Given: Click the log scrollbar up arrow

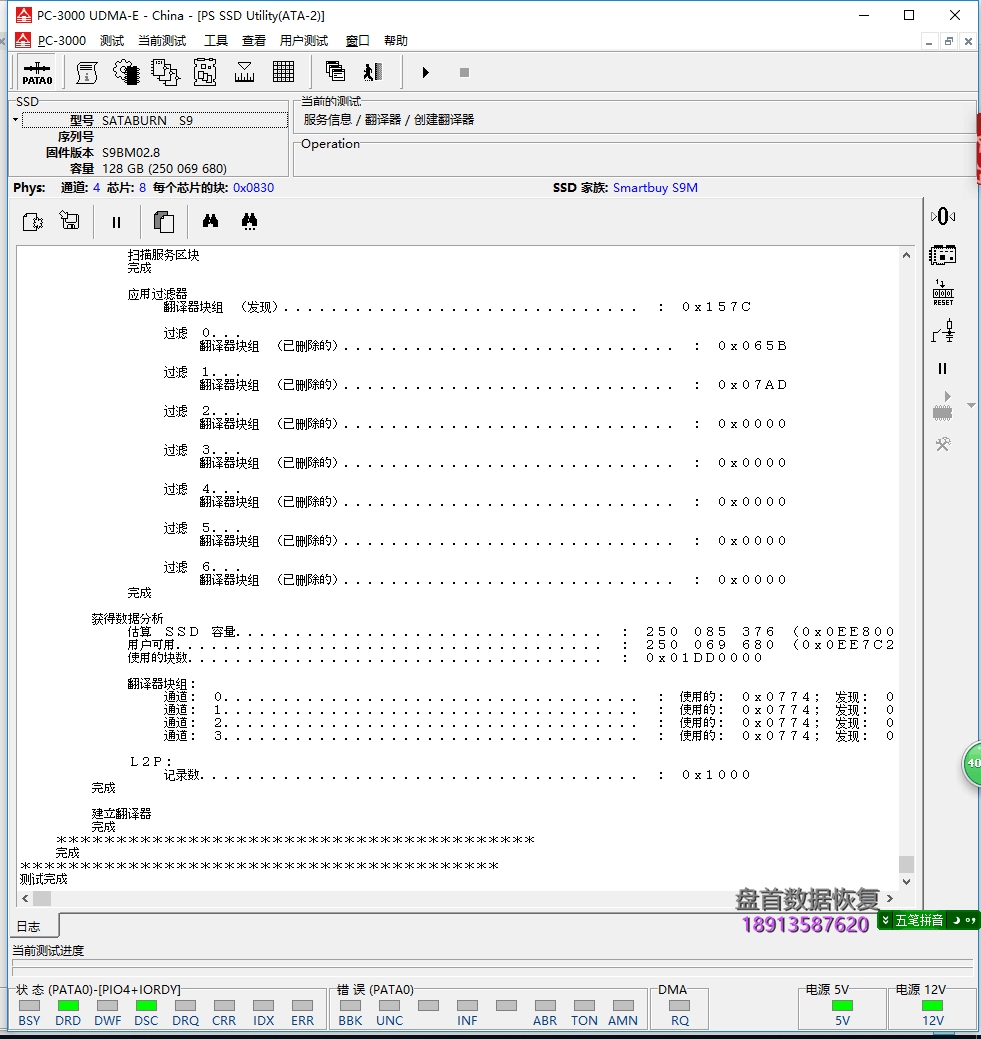Looking at the screenshot, I should [x=906, y=255].
